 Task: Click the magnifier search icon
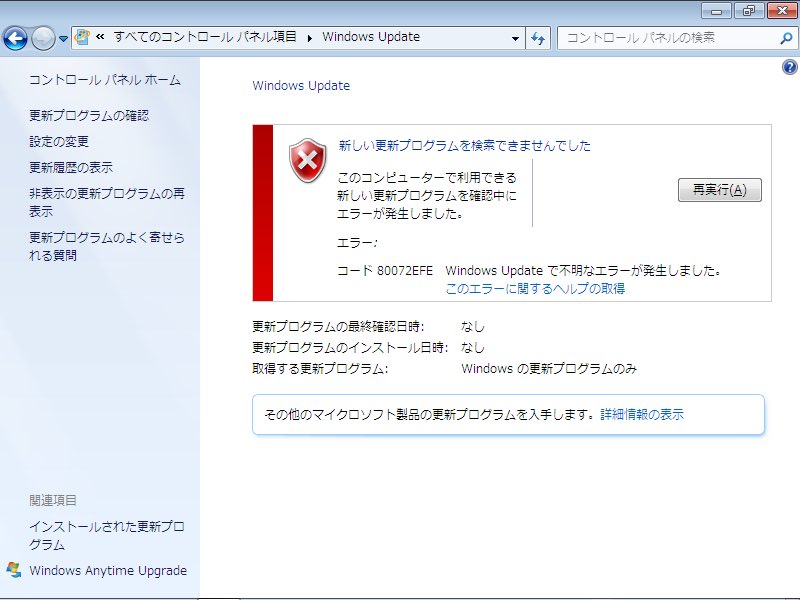click(x=787, y=38)
